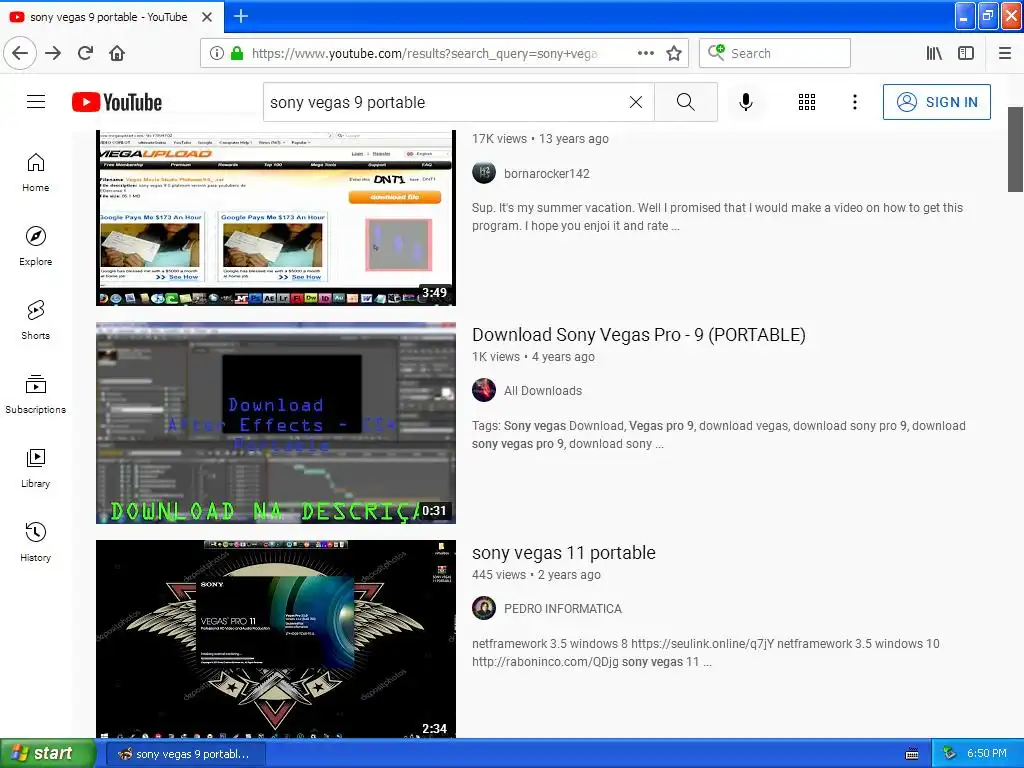Bookmark this page with the star
The image size is (1024, 768).
click(x=674, y=53)
